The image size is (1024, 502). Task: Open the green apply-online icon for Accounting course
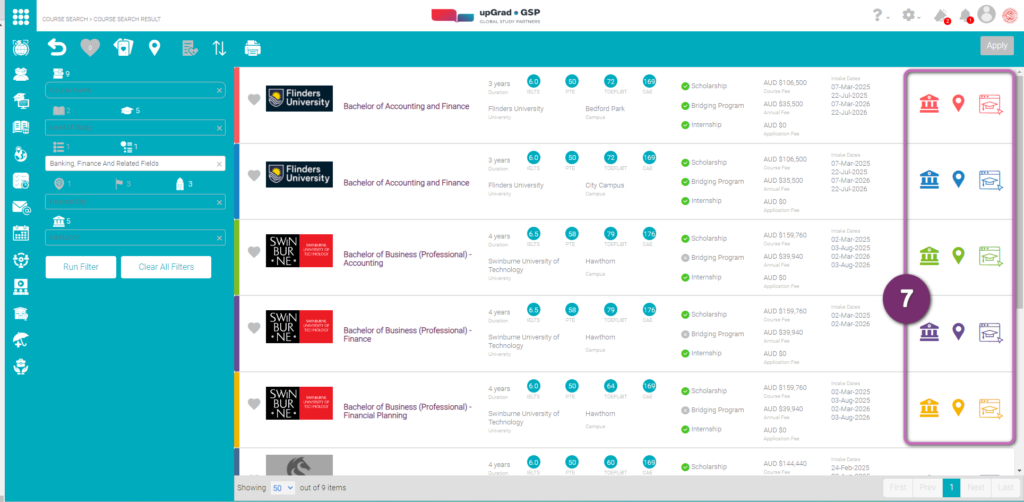pos(990,255)
